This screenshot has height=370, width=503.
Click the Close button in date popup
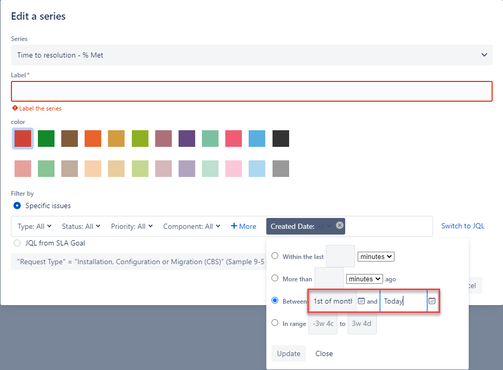coord(324,354)
